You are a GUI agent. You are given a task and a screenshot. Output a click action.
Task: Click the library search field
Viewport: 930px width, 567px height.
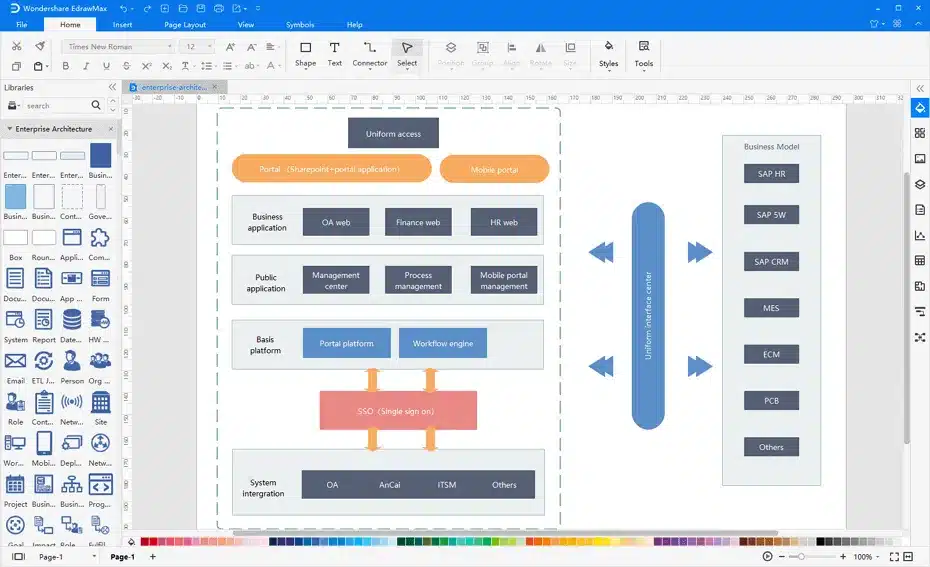[56, 105]
